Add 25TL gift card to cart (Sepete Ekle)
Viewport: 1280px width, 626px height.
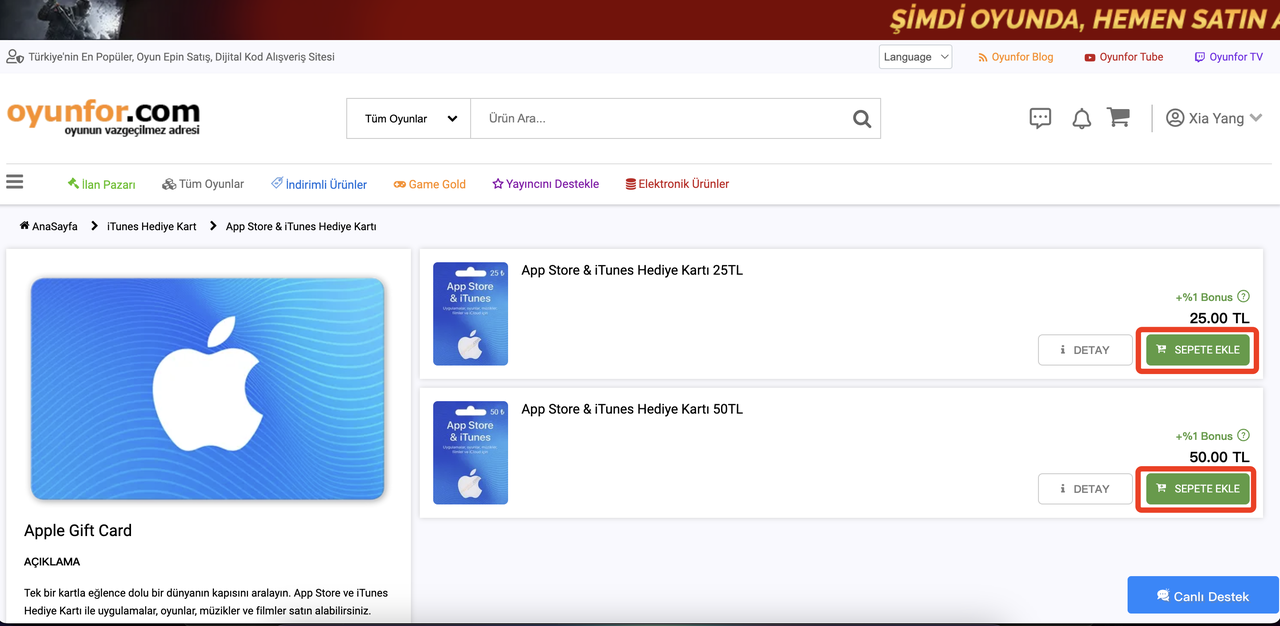[1197, 350]
